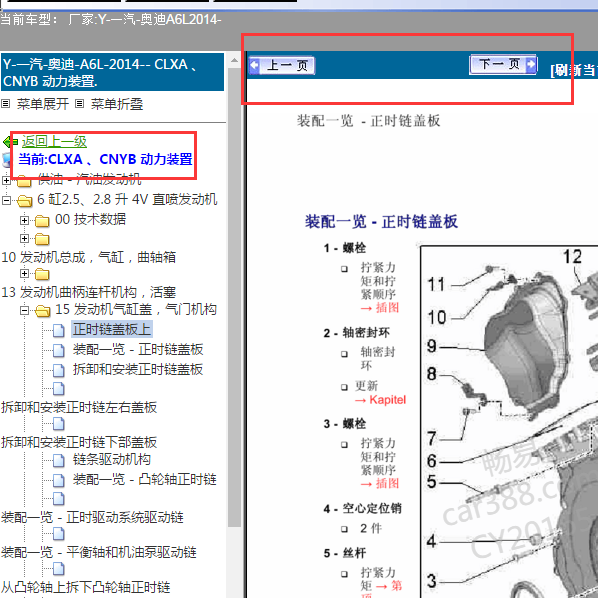
Task: Collapse 6 缸2.5、2.8 升 4V 直喷发动机 node
Action: [x=6, y=200]
